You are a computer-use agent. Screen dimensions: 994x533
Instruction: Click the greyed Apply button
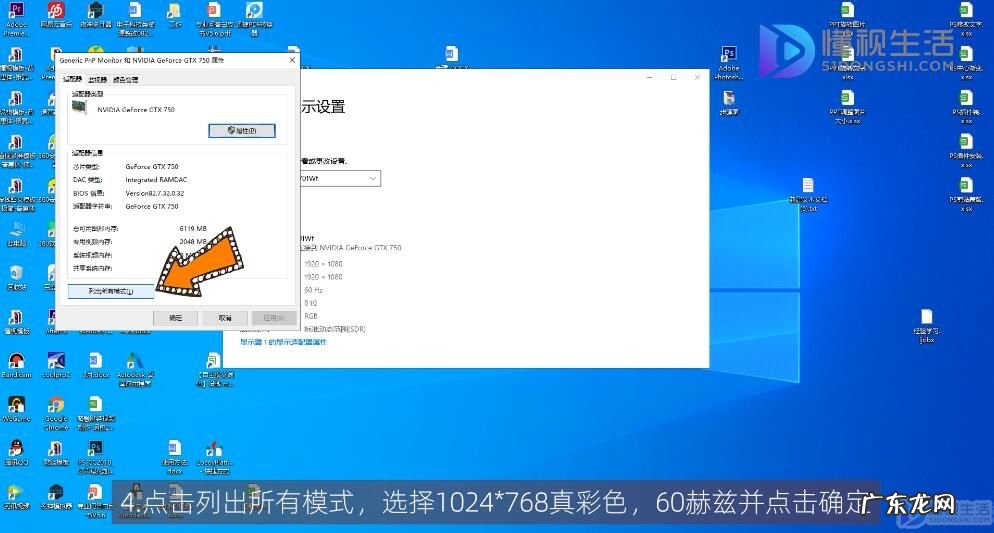[274, 318]
